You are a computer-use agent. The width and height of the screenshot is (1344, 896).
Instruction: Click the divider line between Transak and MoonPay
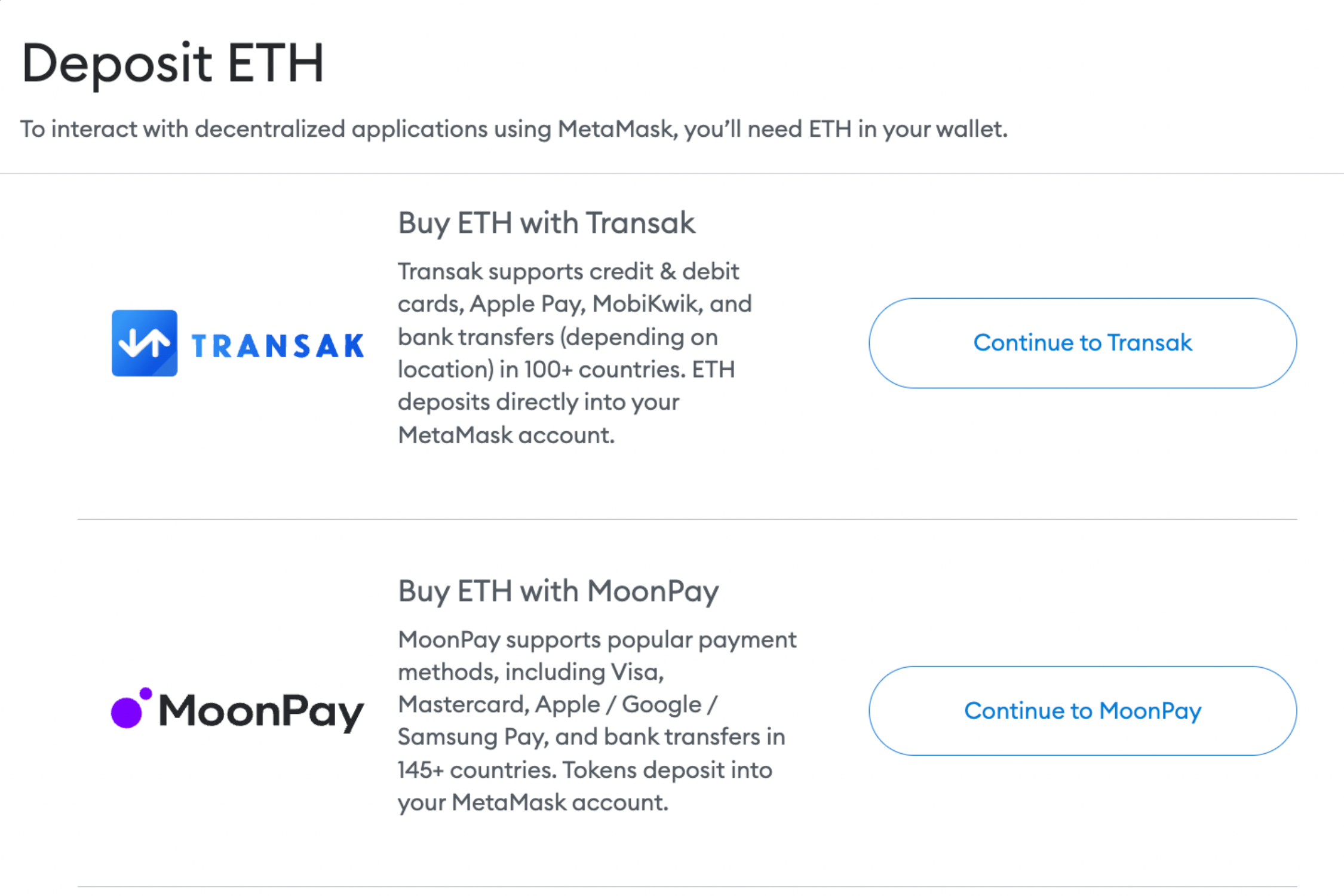click(x=687, y=519)
